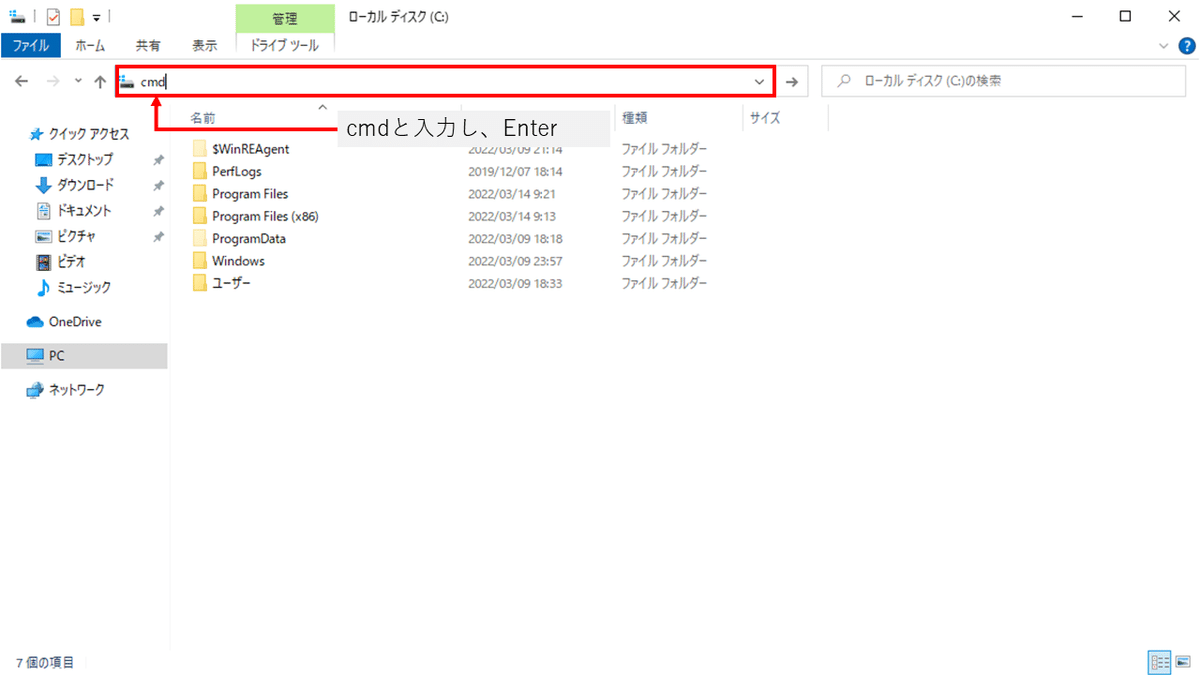
Task: Open the address bar history dropdown
Action: tap(760, 82)
